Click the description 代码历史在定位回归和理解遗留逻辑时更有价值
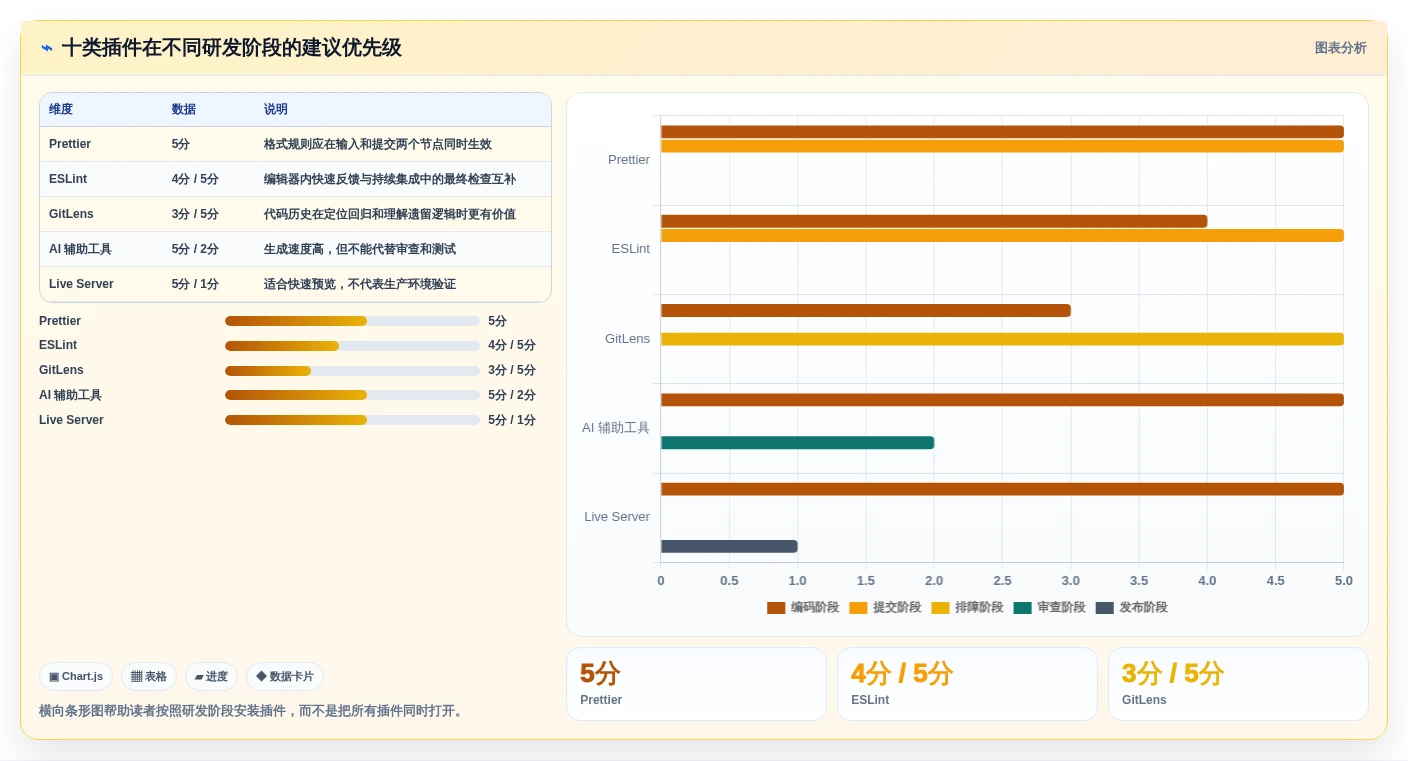1408x761 pixels. click(x=390, y=214)
